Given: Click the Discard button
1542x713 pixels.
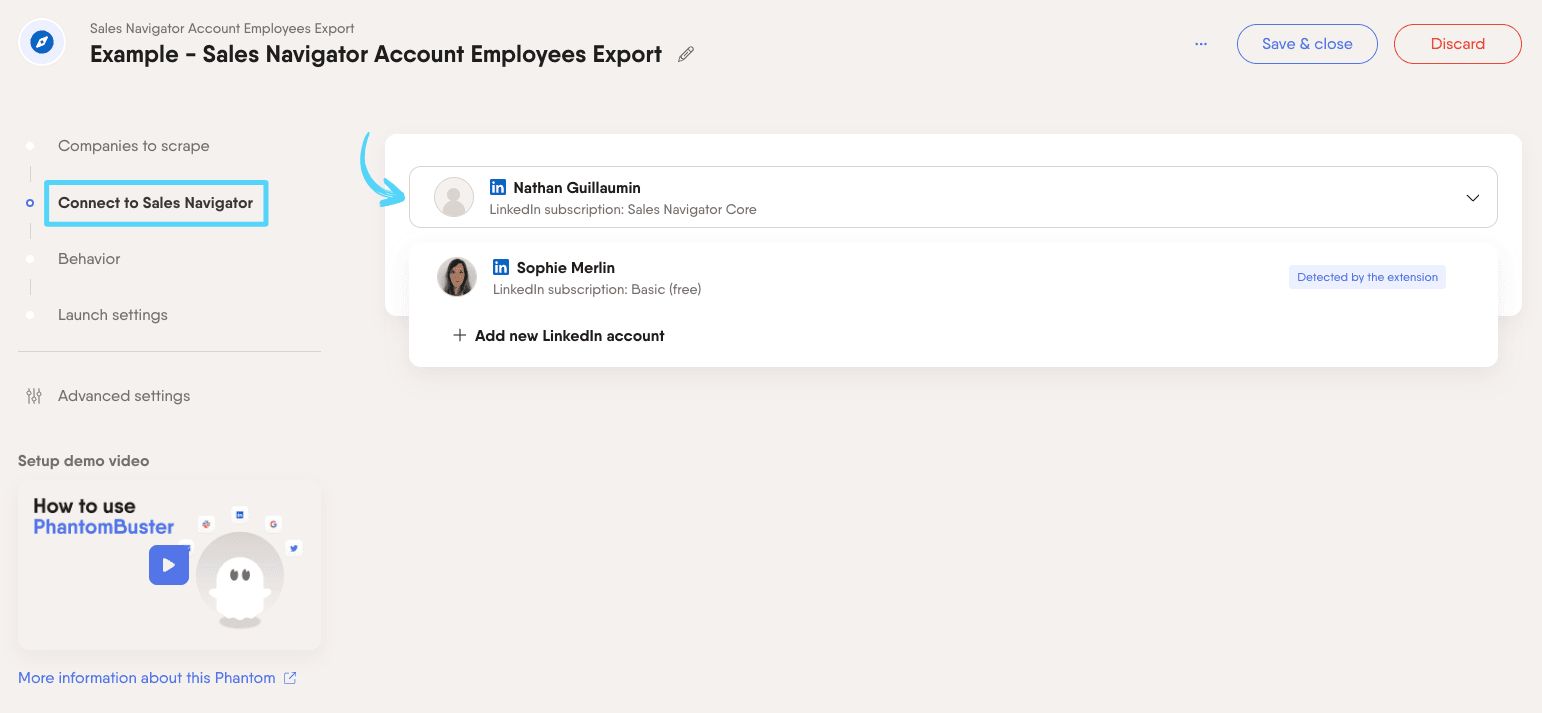Looking at the screenshot, I should [x=1458, y=44].
